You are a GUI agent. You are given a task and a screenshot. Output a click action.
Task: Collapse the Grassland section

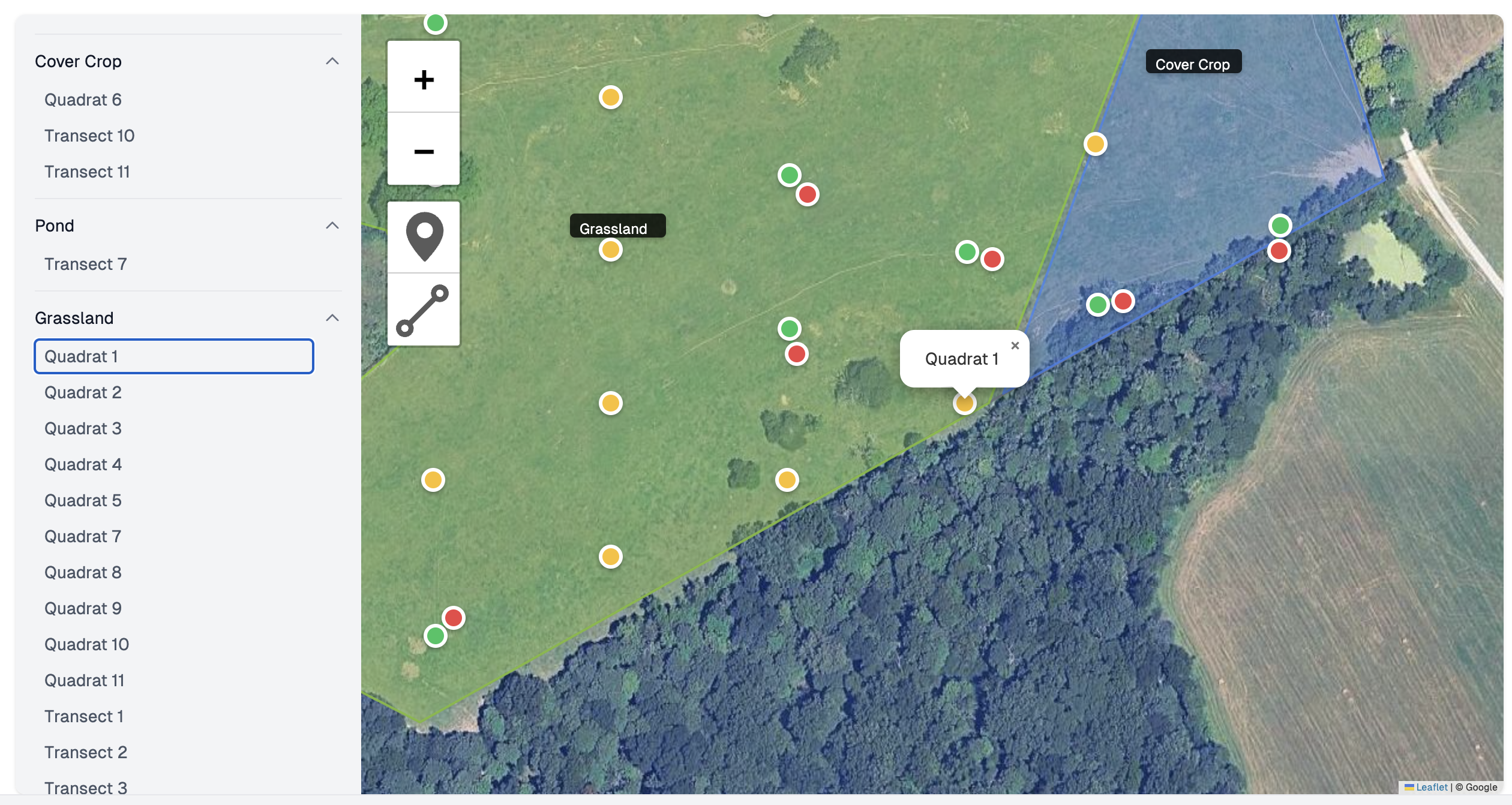click(x=332, y=318)
